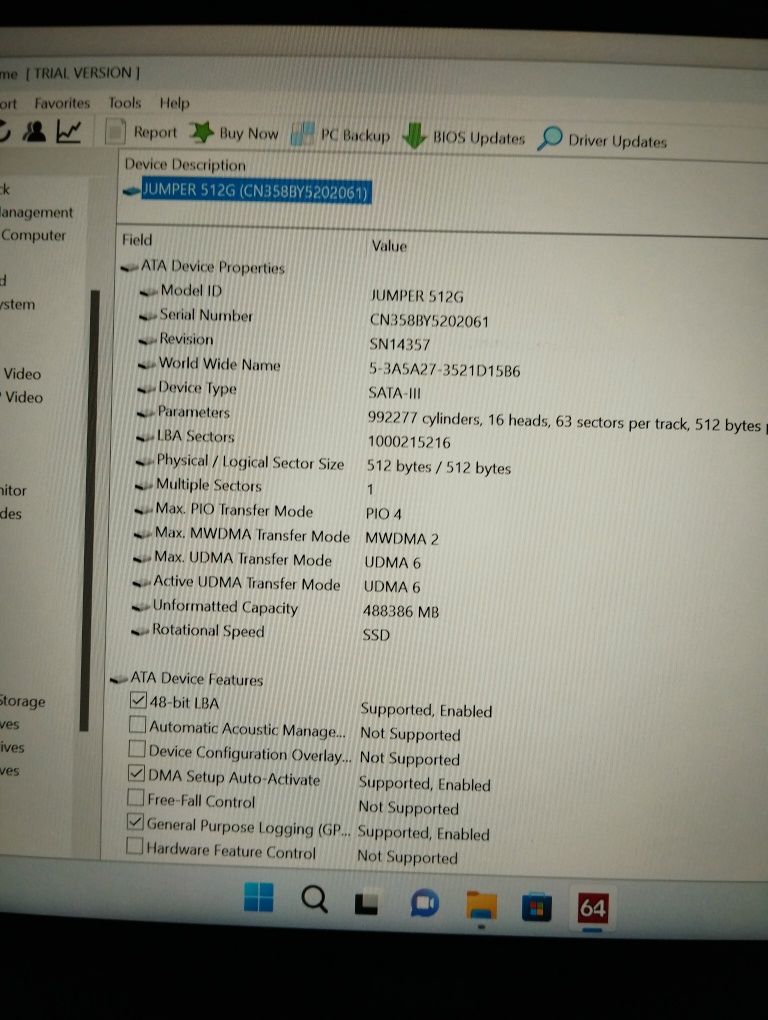Click the Device Description header label
Image resolution: width=768 pixels, height=1020 pixels.
pos(185,165)
